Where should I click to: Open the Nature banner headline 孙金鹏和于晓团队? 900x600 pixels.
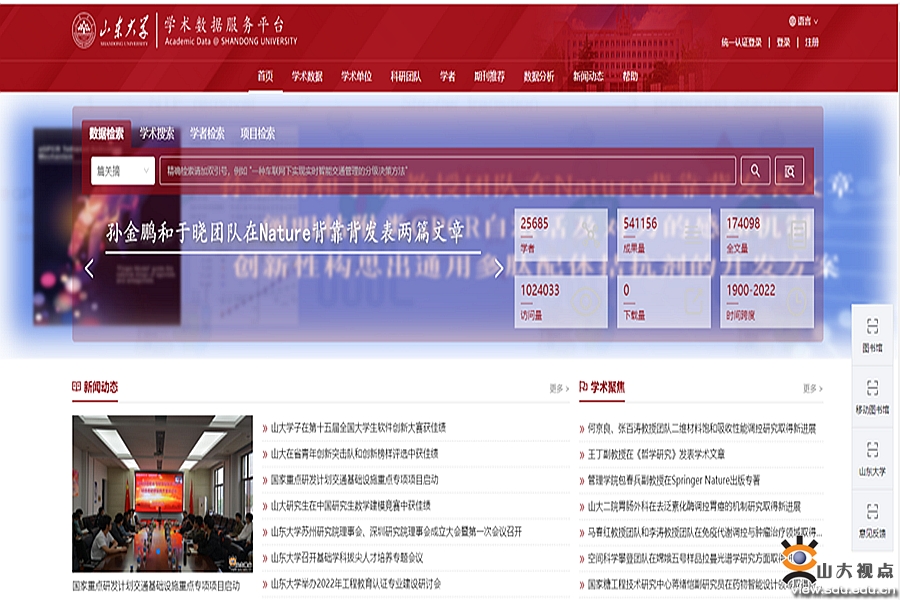coord(285,232)
